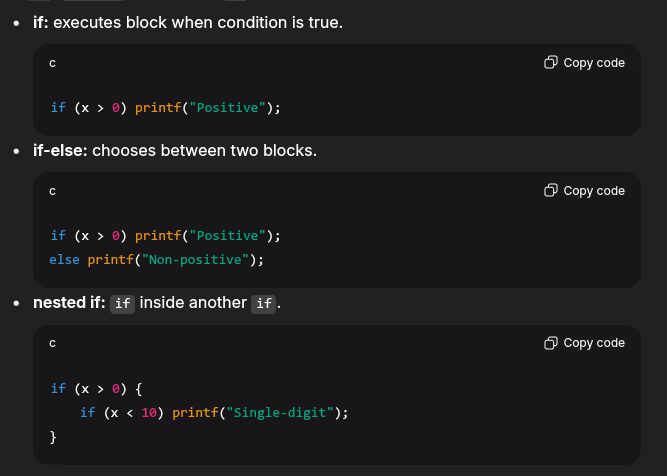667x476 pixels.
Task: Click the copy icon in the if-else code block
Action: 551,191
